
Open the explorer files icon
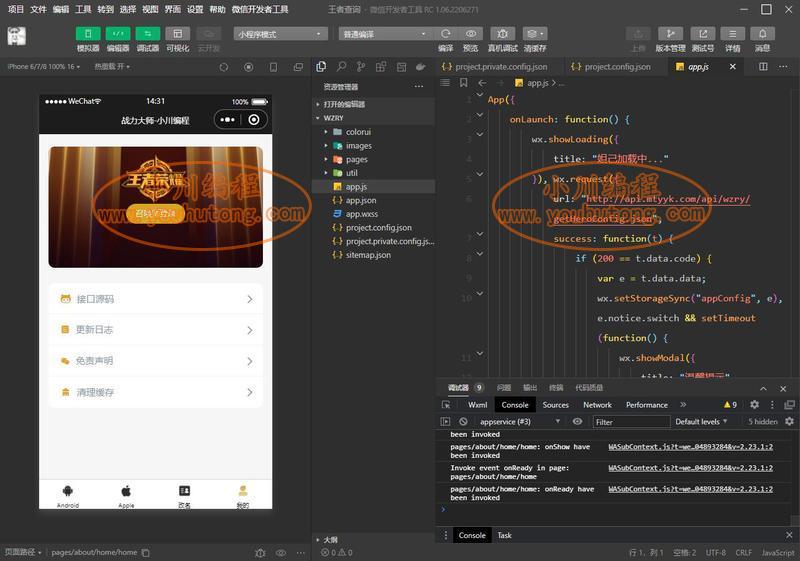point(321,67)
